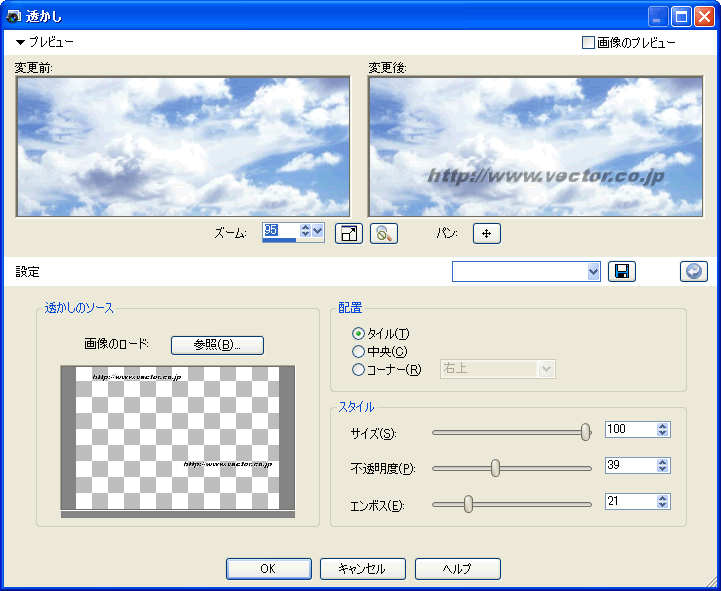721x591 pixels.
Task: Click the エンボス field showing 21
Action: click(631, 501)
